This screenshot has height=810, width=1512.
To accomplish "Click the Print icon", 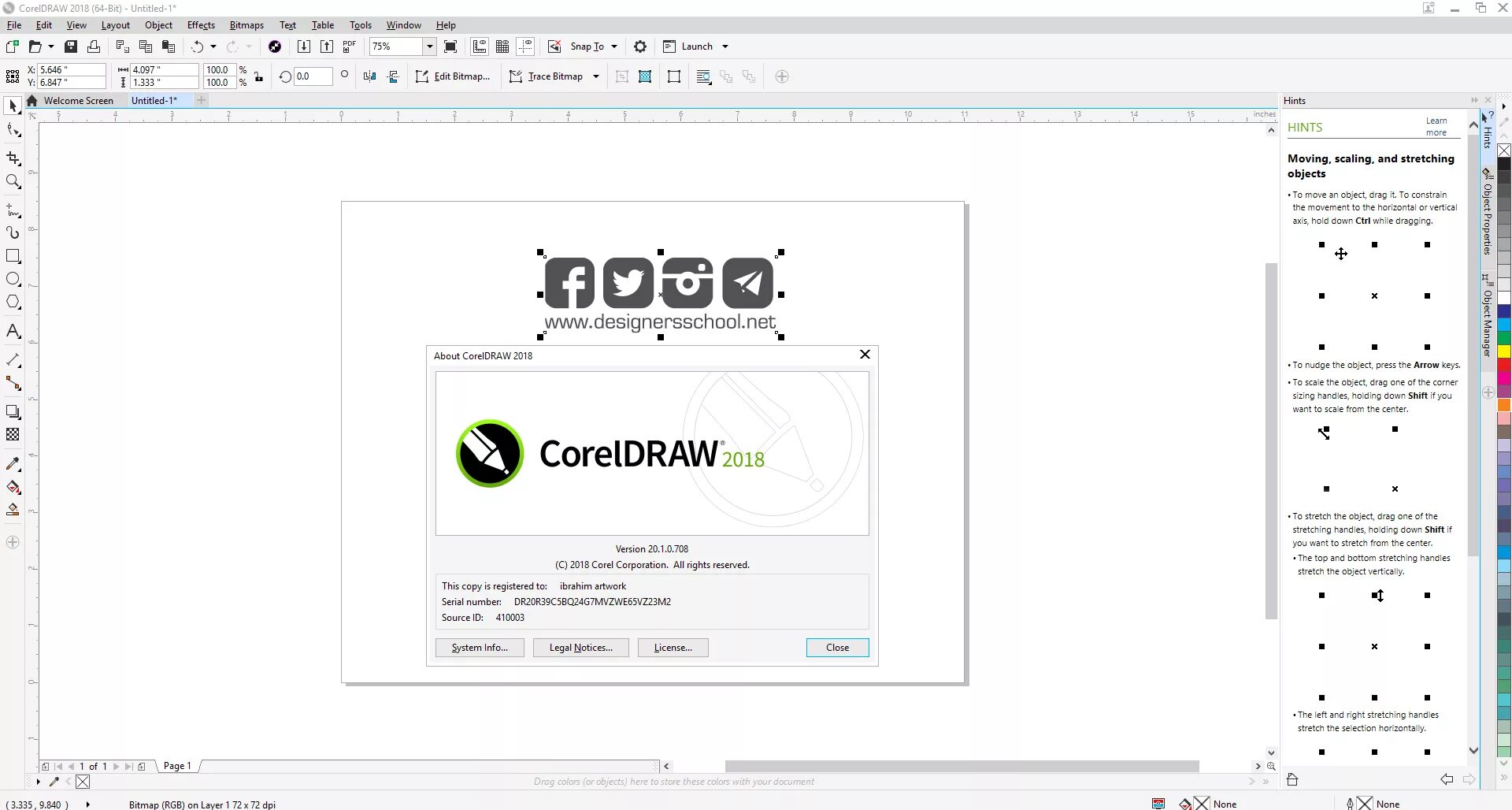I will coord(94,46).
